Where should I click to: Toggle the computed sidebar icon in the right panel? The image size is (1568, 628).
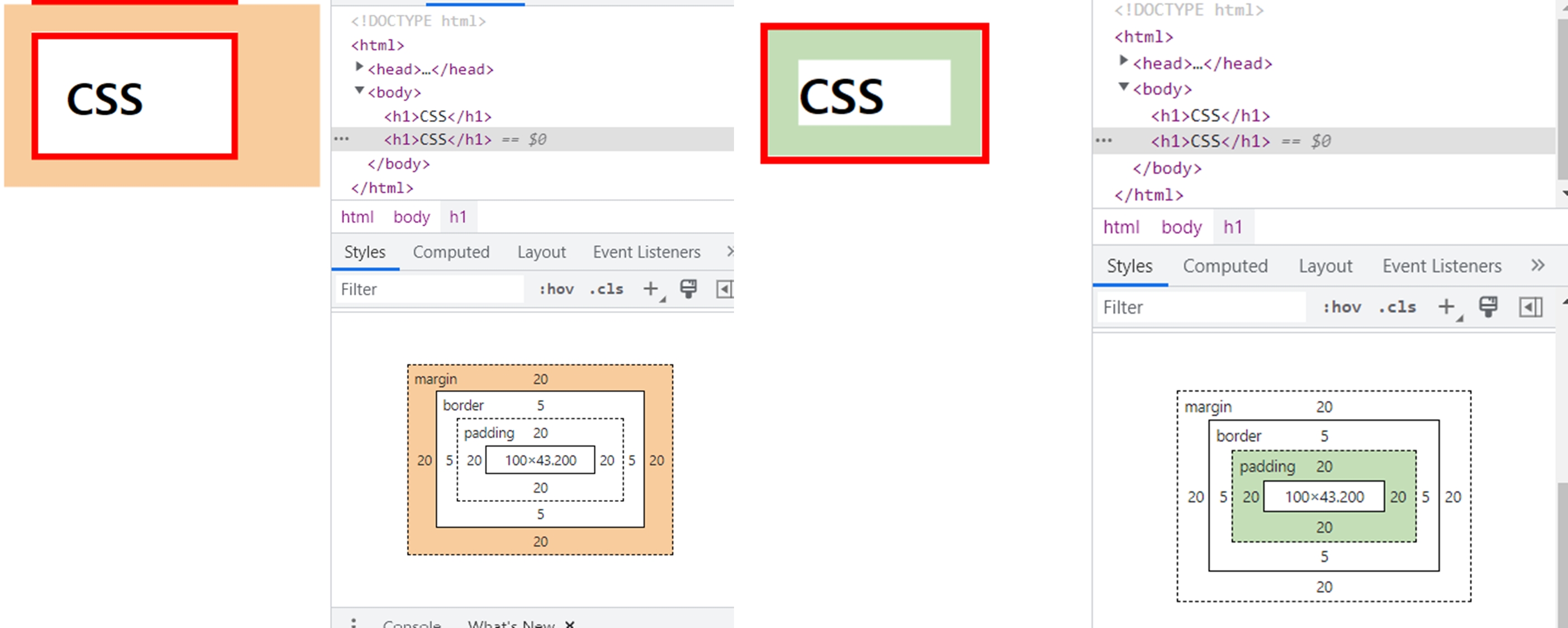[x=1530, y=308]
